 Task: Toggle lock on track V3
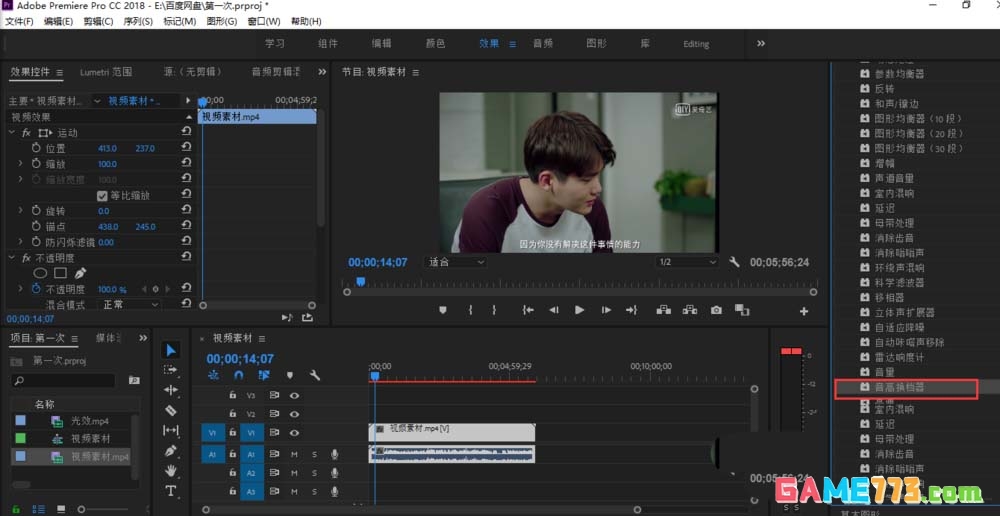click(x=233, y=395)
